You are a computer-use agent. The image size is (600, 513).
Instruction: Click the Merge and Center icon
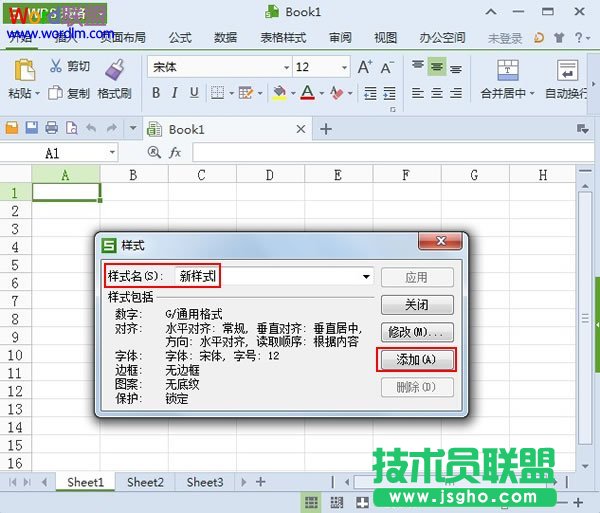pyautogui.click(x=508, y=70)
